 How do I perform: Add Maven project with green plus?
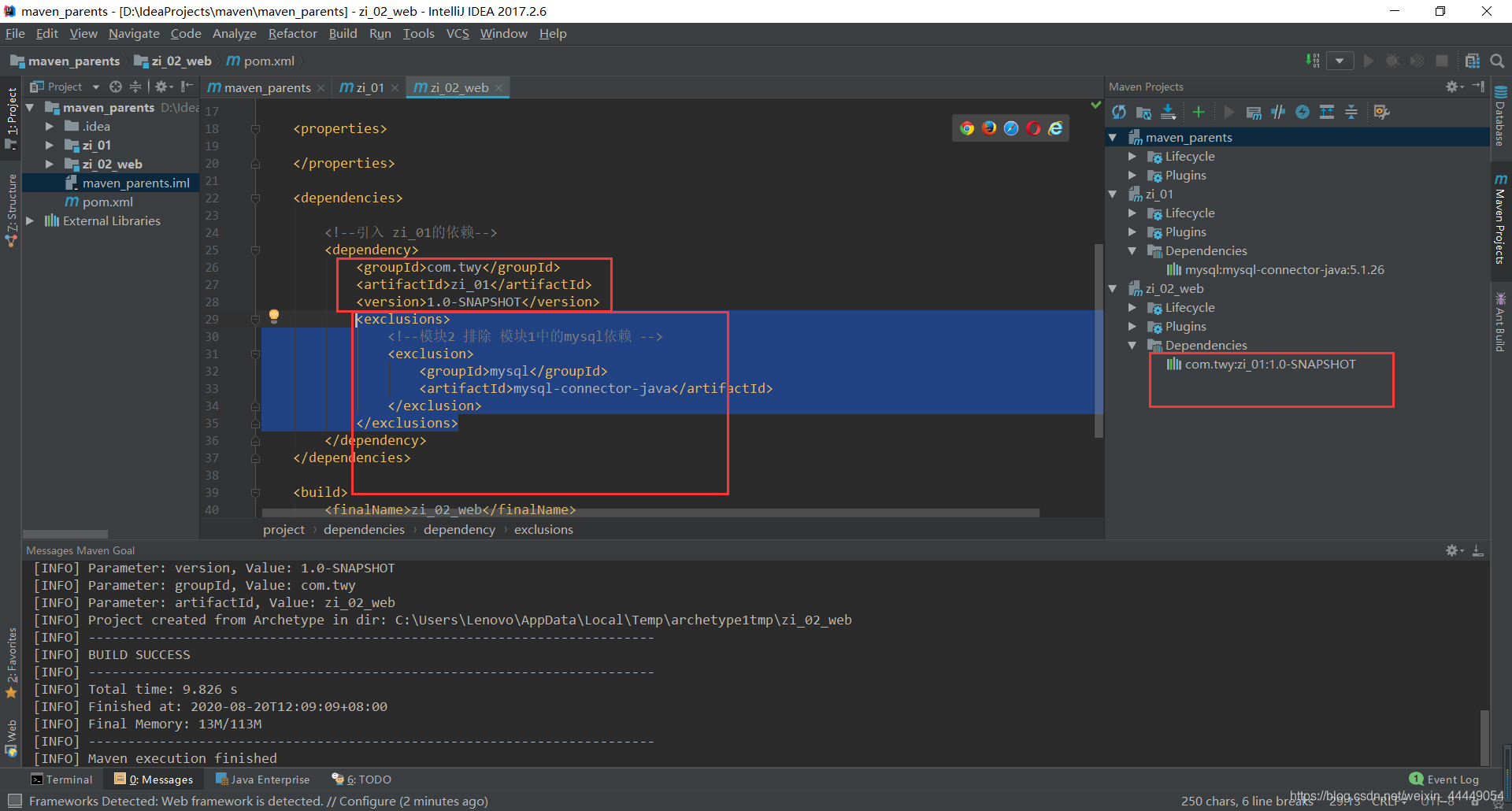pyautogui.click(x=1199, y=113)
